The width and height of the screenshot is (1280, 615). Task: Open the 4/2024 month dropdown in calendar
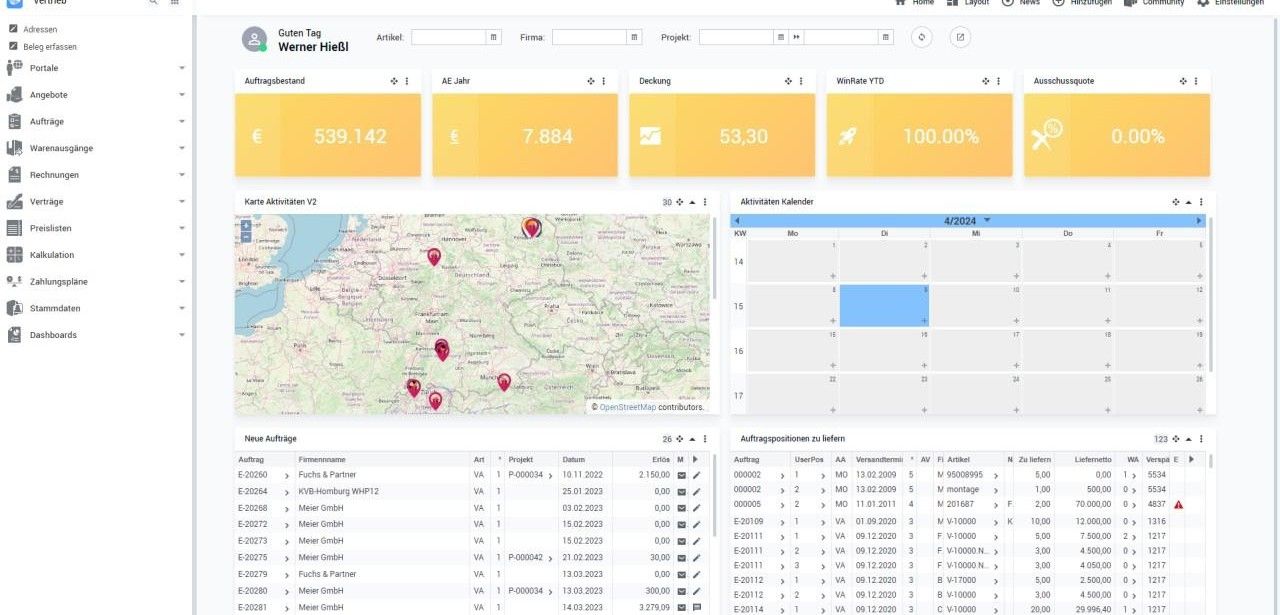pyautogui.click(x=987, y=220)
